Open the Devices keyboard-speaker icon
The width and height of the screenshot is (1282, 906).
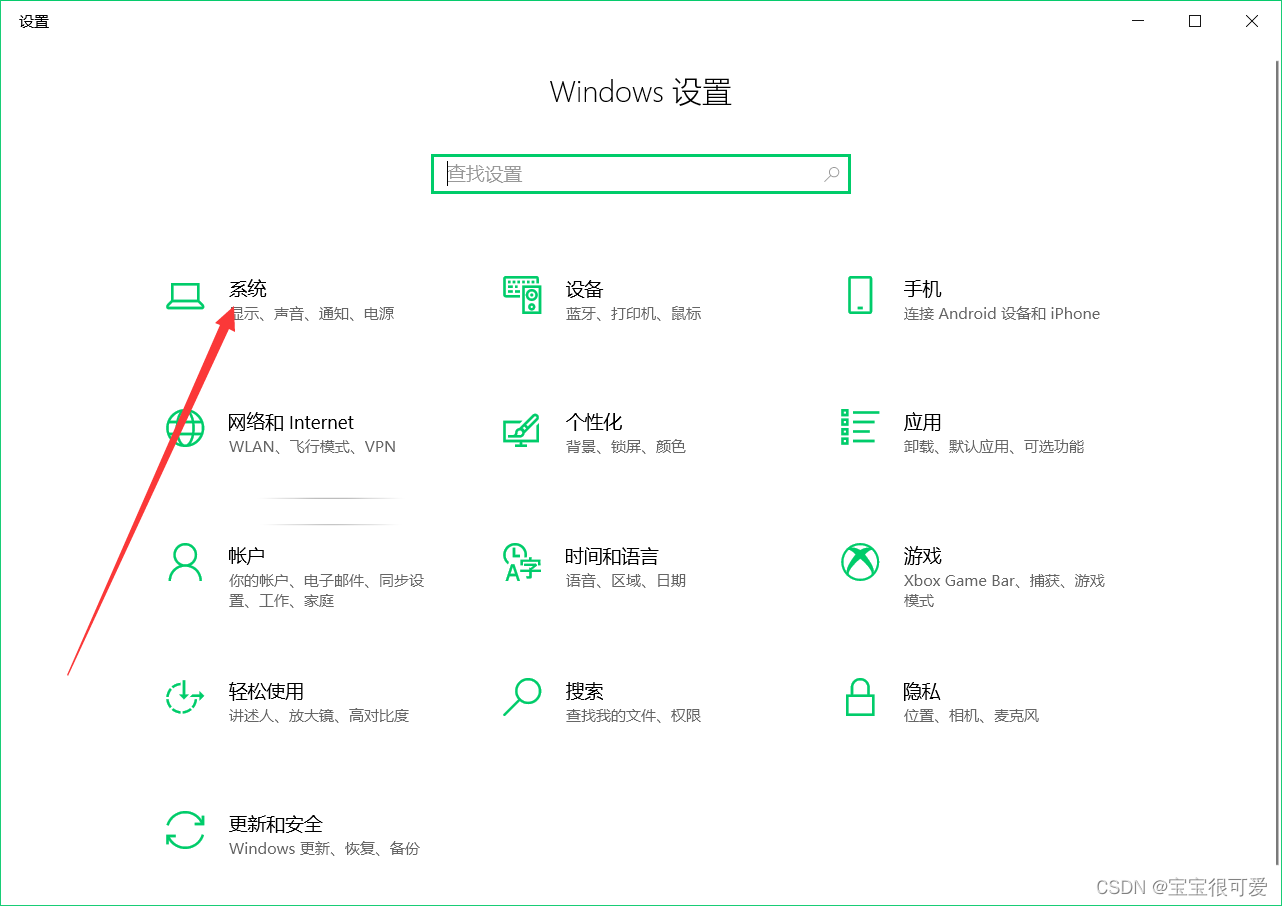[522, 296]
